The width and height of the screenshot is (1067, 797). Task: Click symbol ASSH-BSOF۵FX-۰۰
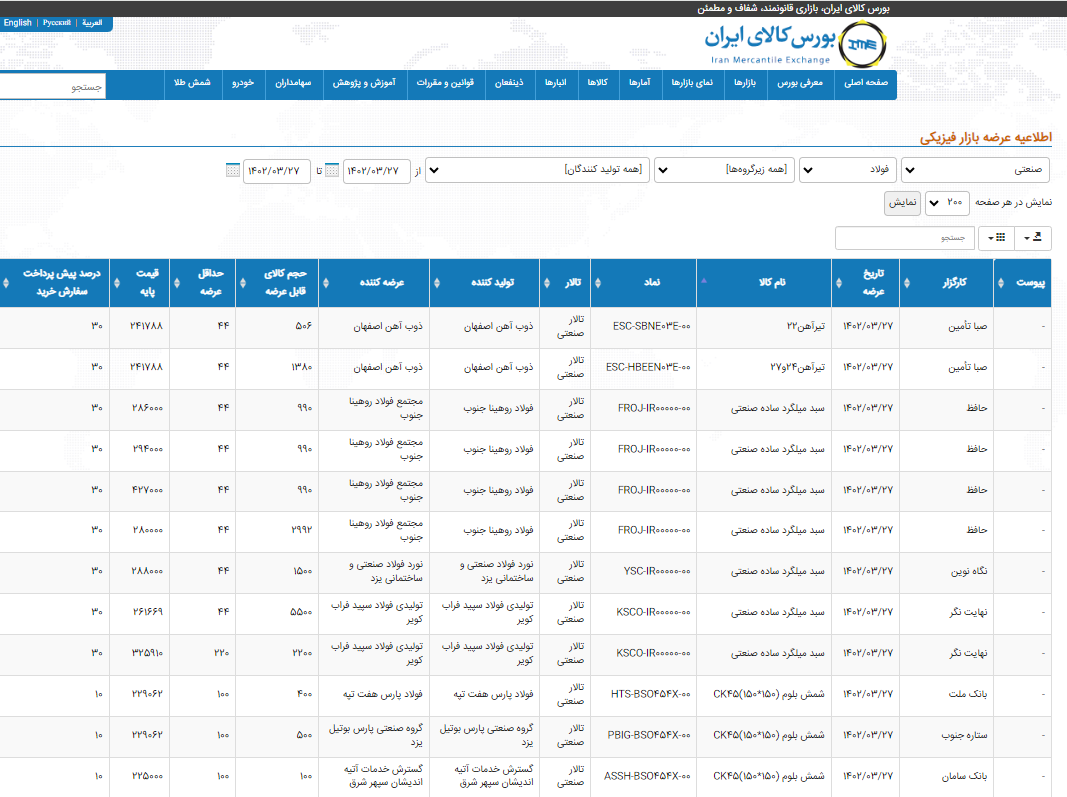(x=647, y=776)
